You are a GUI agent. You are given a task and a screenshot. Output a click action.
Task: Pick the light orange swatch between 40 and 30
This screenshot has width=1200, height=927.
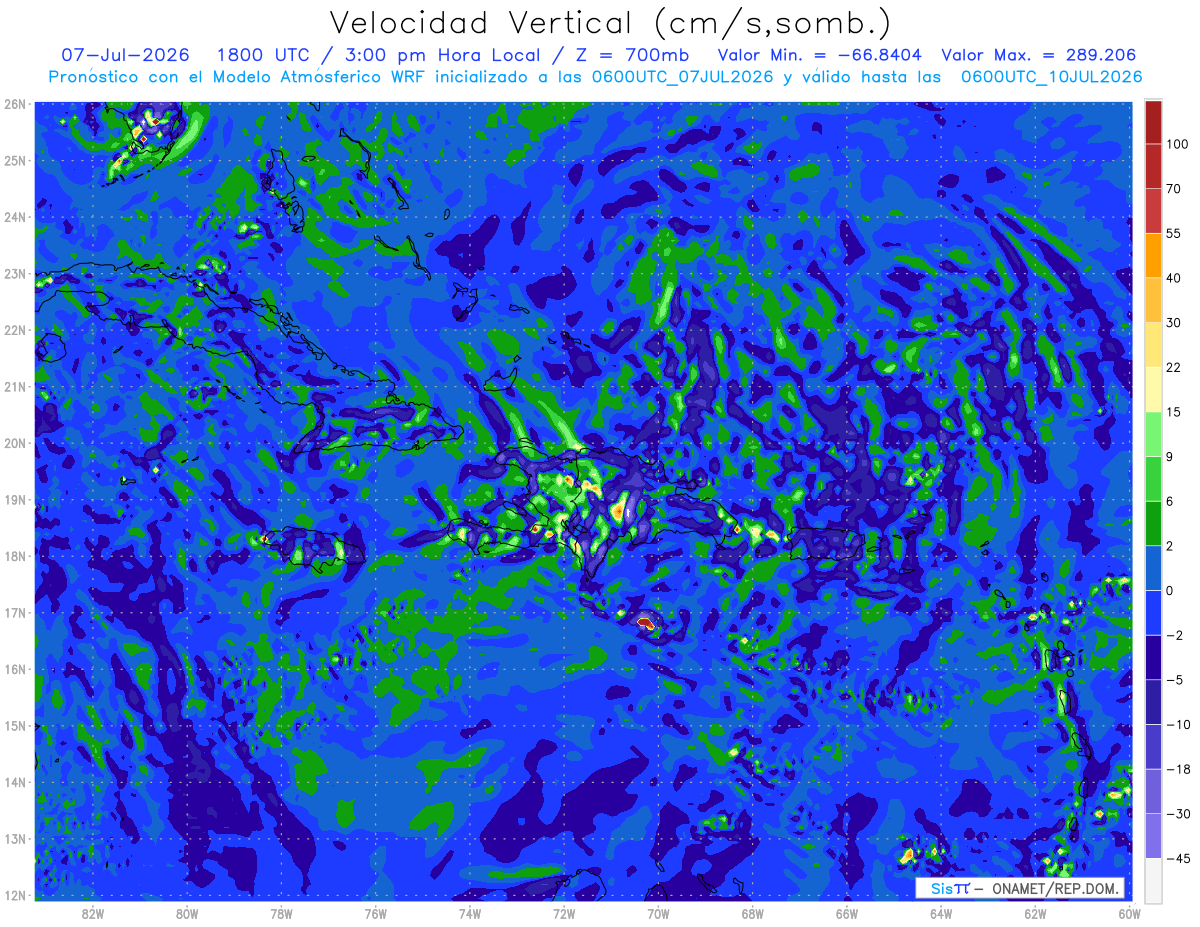click(x=1154, y=299)
